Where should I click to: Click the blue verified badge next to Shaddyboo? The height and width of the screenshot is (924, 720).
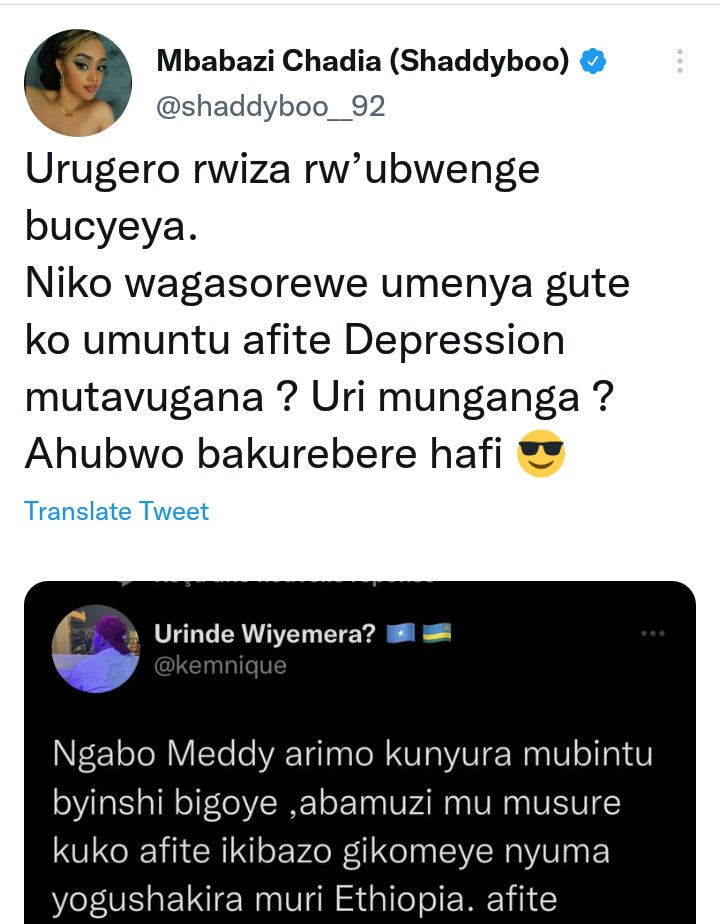pos(593,61)
